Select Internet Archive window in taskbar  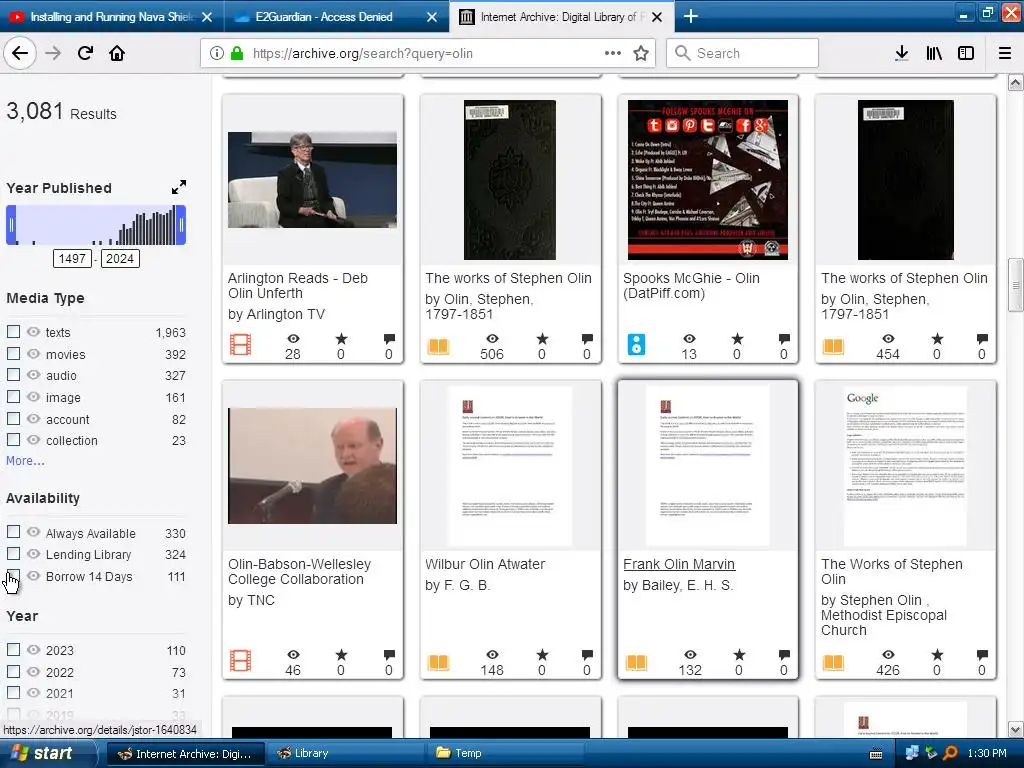pos(185,753)
